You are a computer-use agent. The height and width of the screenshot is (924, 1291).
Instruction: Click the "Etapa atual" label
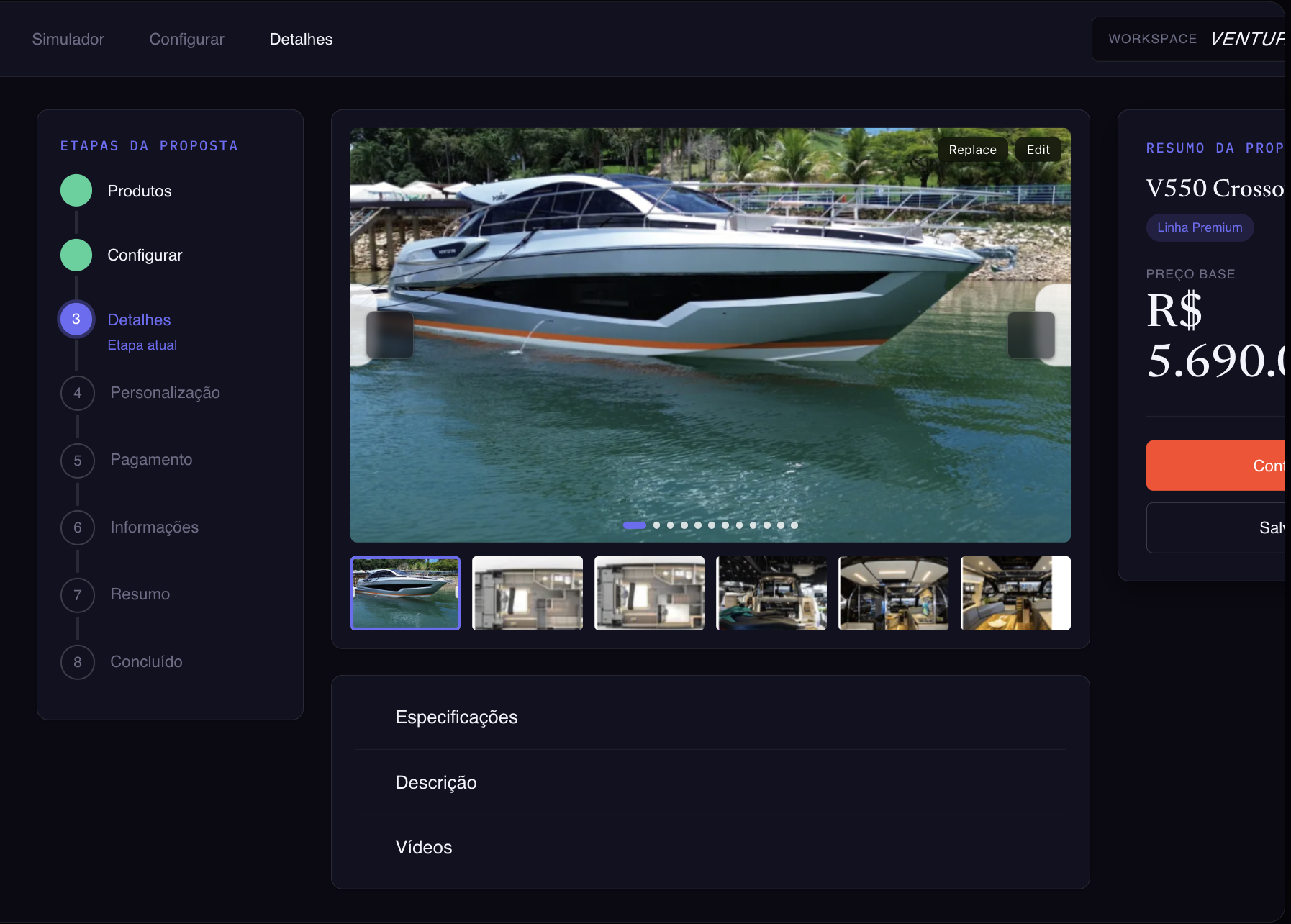coord(142,345)
